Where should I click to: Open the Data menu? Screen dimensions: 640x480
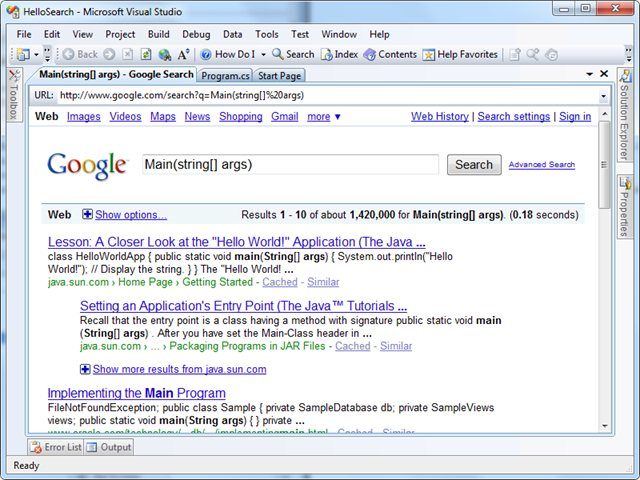point(233,34)
